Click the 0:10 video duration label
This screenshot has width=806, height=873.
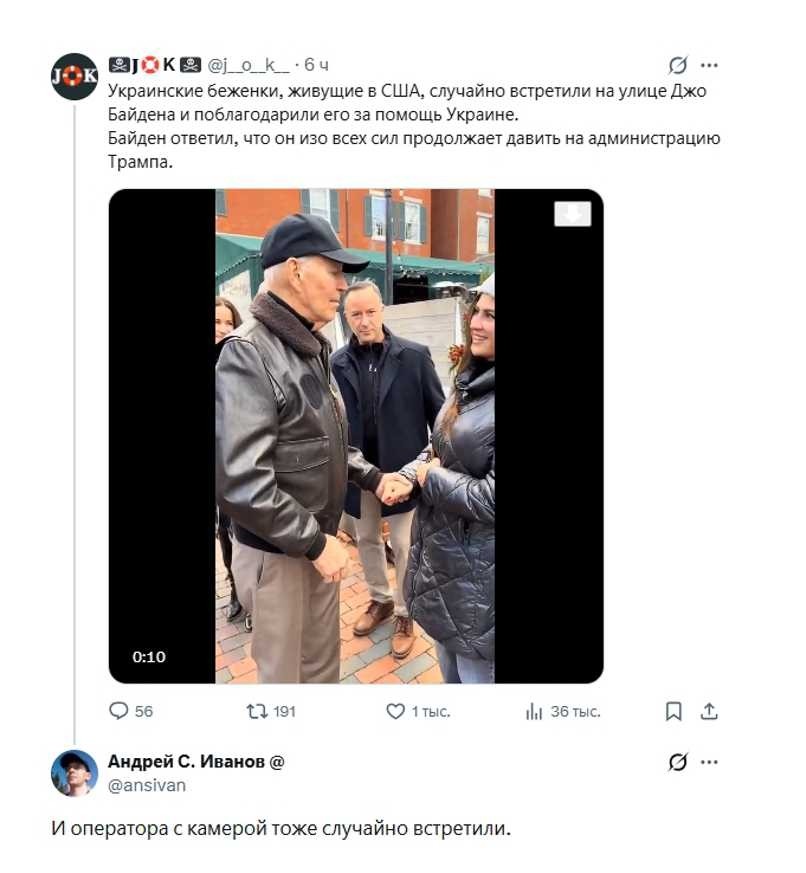(x=149, y=656)
